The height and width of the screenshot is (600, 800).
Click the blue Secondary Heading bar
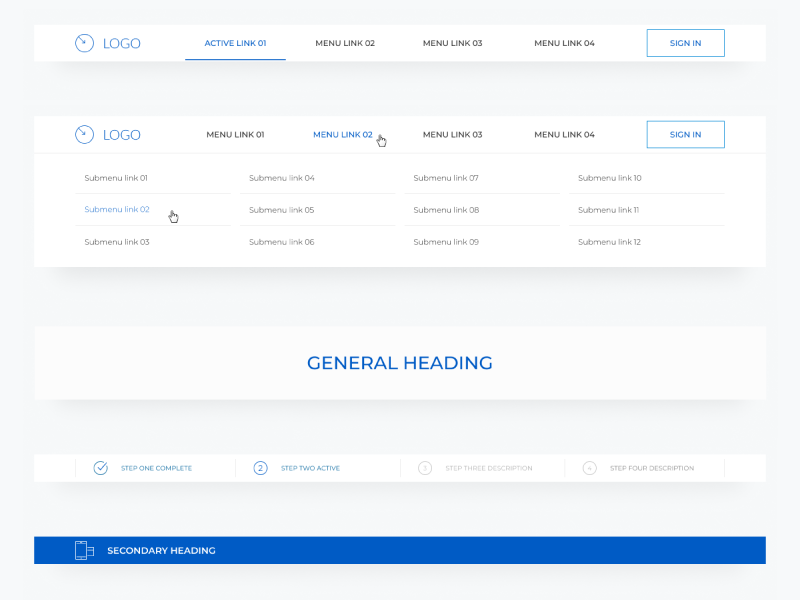click(x=400, y=549)
